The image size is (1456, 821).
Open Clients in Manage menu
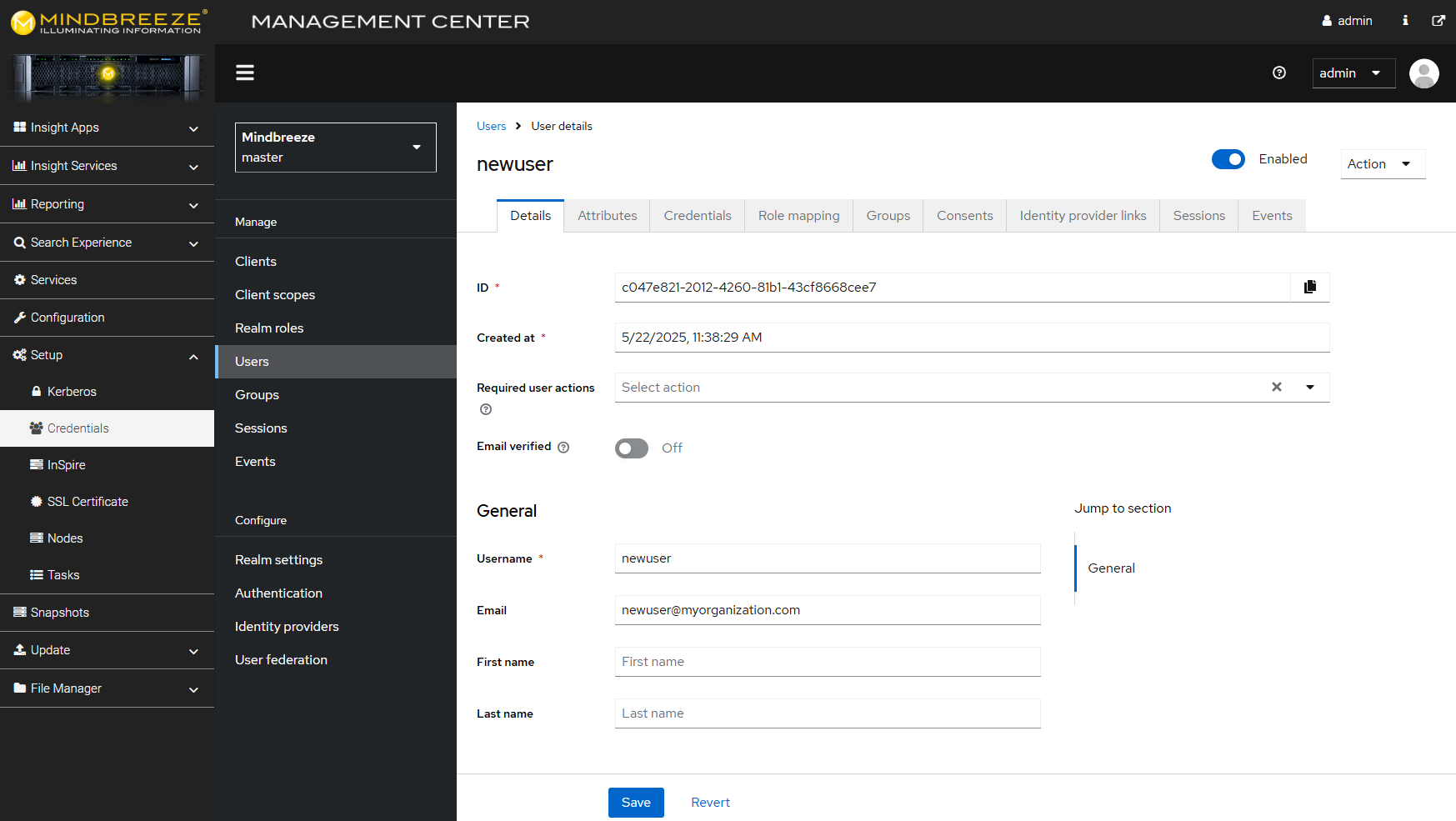pyautogui.click(x=336, y=262)
